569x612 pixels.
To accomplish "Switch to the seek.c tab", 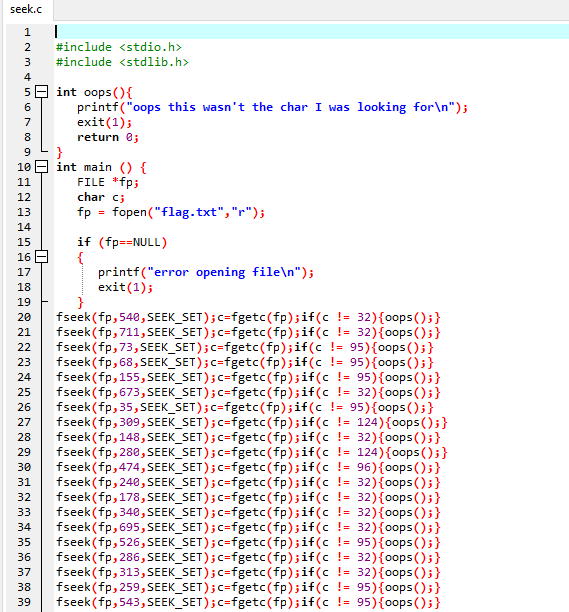I will 26,9.
